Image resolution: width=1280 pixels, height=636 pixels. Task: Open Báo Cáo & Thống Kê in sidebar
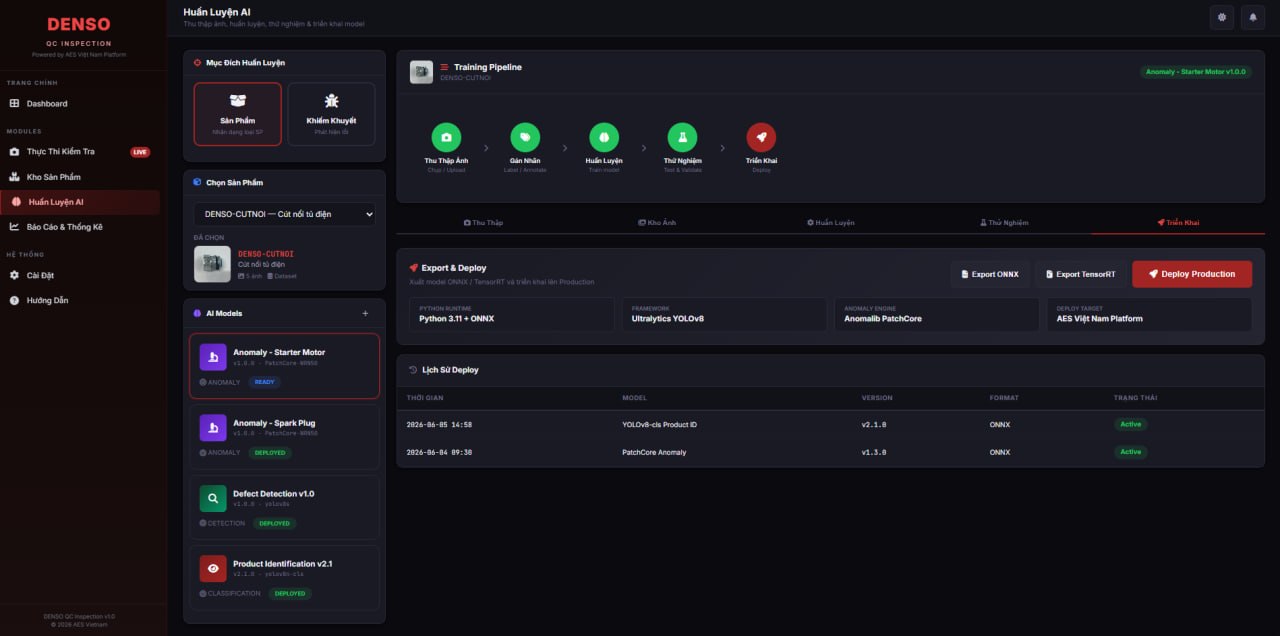click(x=80, y=227)
